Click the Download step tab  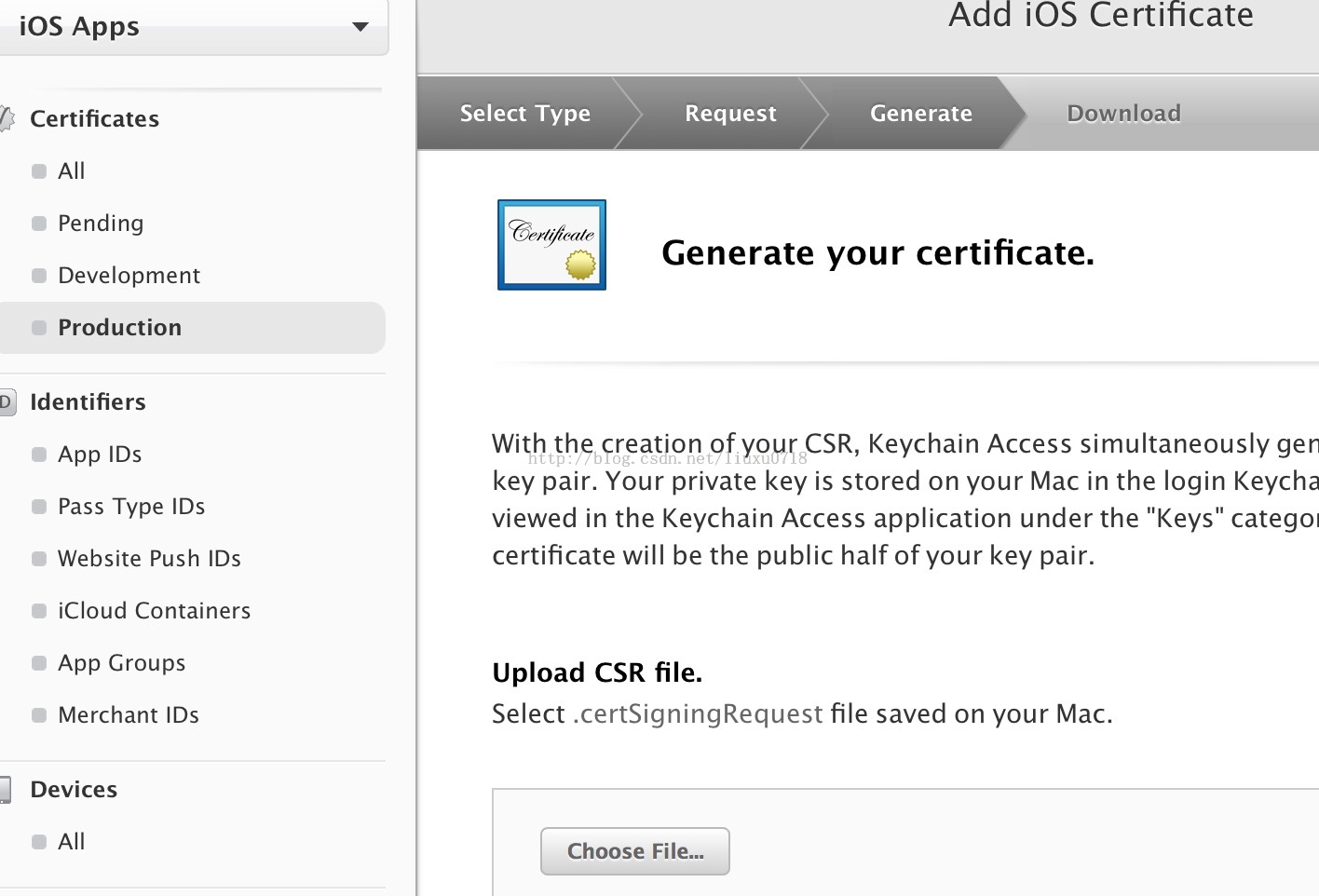click(x=1123, y=114)
